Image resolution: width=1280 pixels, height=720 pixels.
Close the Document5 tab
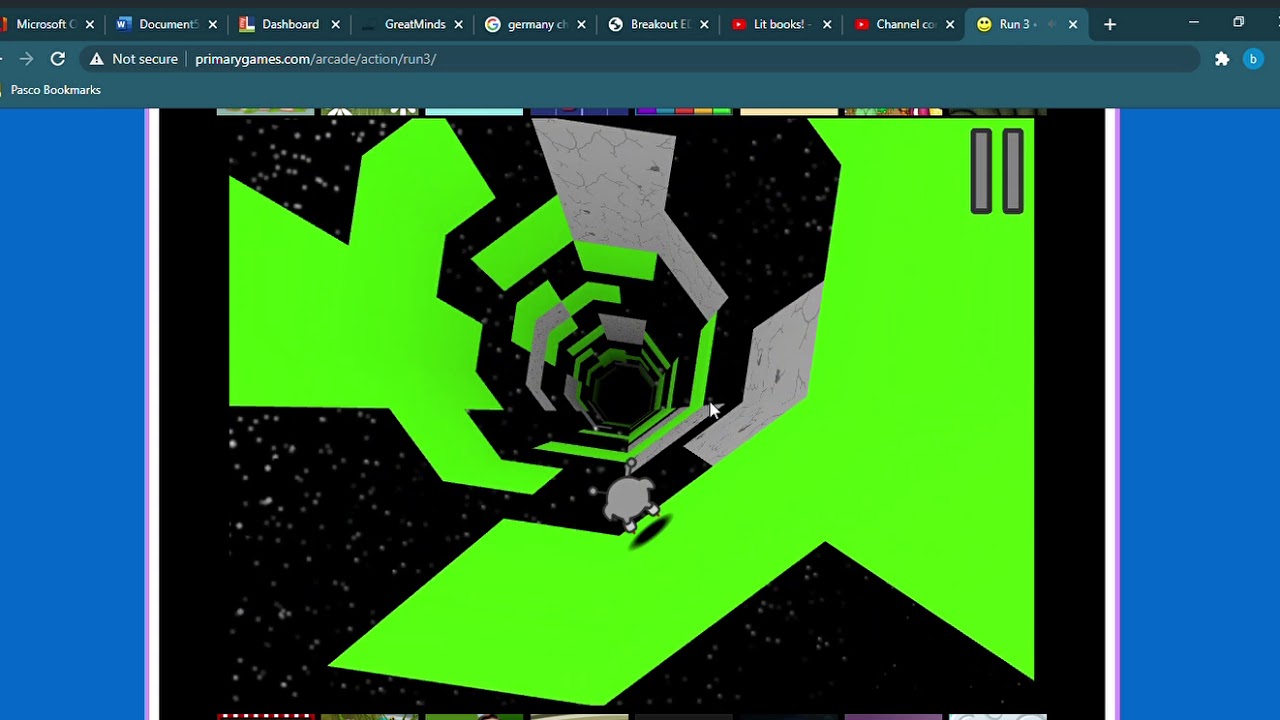[x=212, y=24]
